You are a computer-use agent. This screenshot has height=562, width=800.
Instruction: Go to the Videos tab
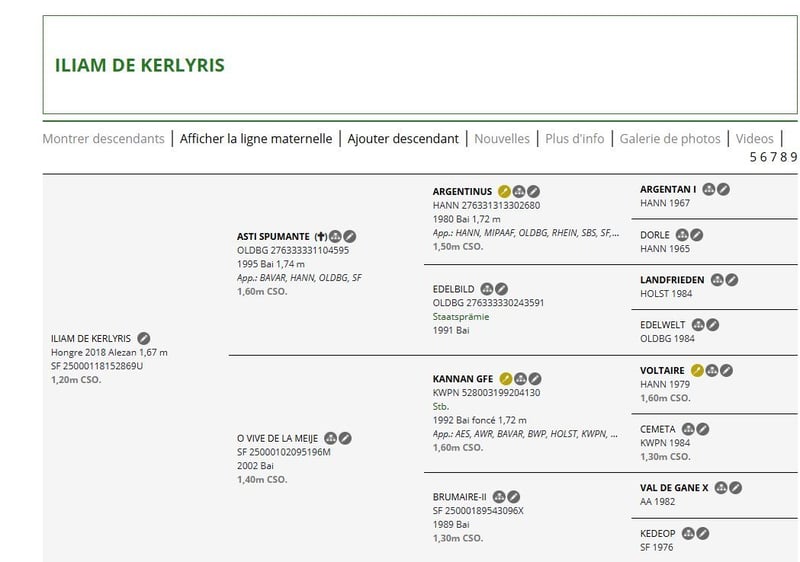pyautogui.click(x=755, y=139)
